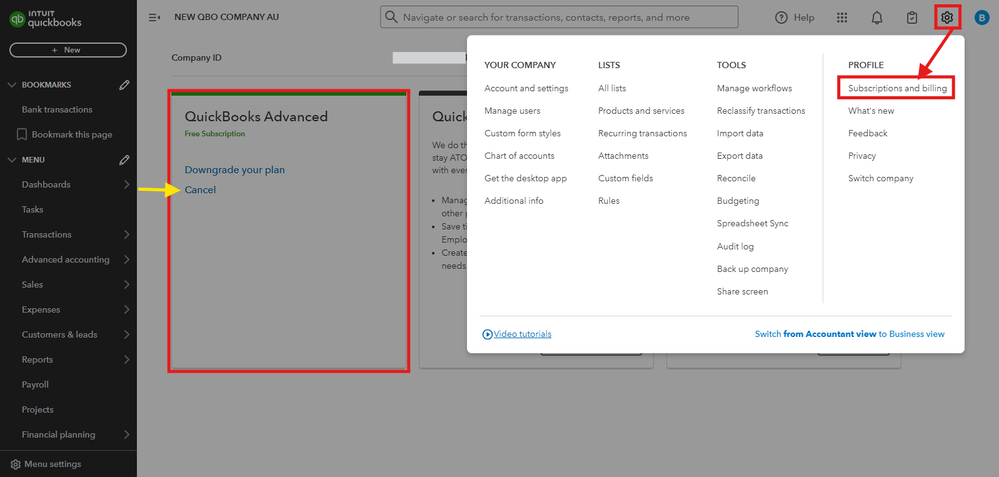Edit bookmarks with the pencil icon
The width and height of the screenshot is (999, 477).
point(125,85)
